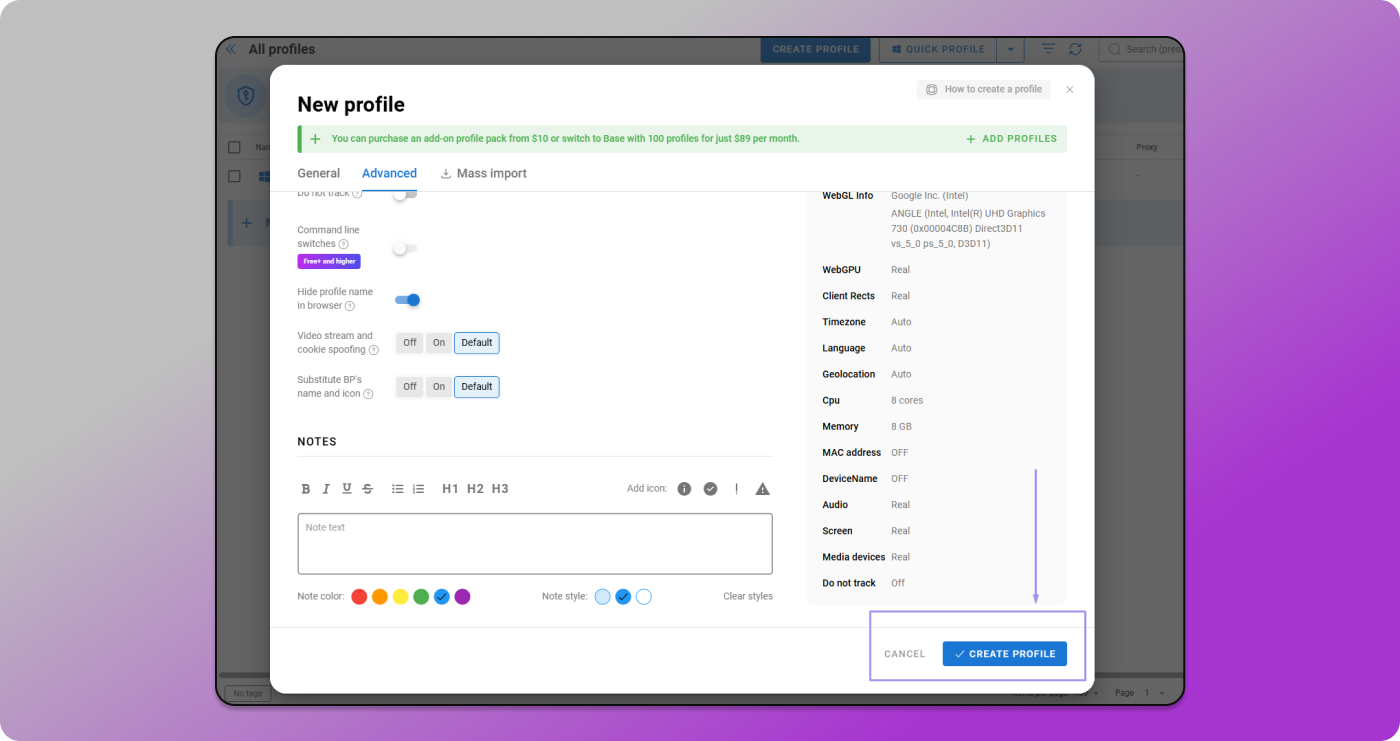Select the underline formatting icon
The width and height of the screenshot is (1400, 741).
coord(346,488)
